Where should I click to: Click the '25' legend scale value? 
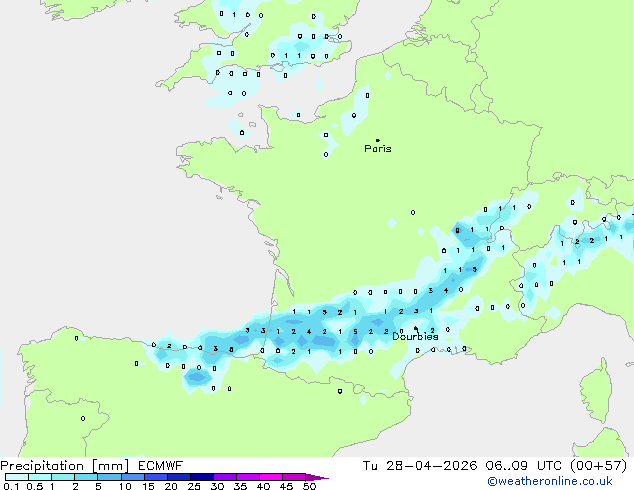click(x=194, y=486)
